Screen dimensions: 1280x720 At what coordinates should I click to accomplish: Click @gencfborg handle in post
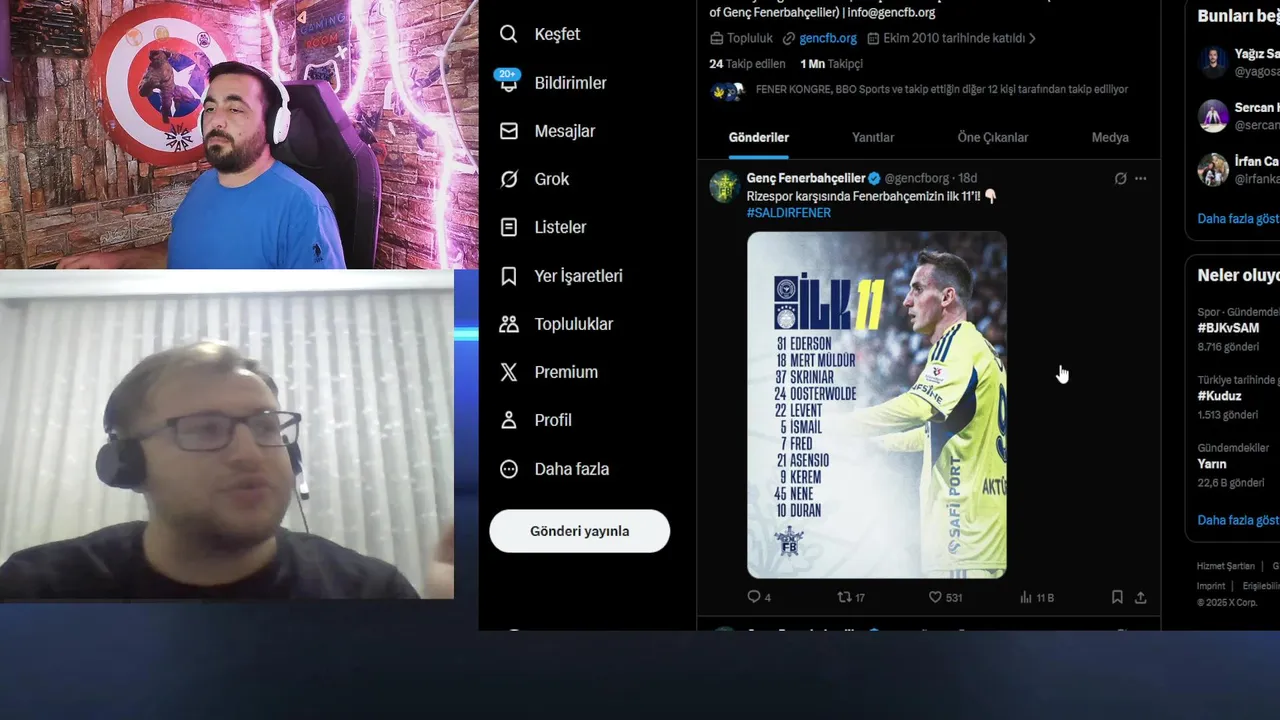pyautogui.click(x=918, y=179)
